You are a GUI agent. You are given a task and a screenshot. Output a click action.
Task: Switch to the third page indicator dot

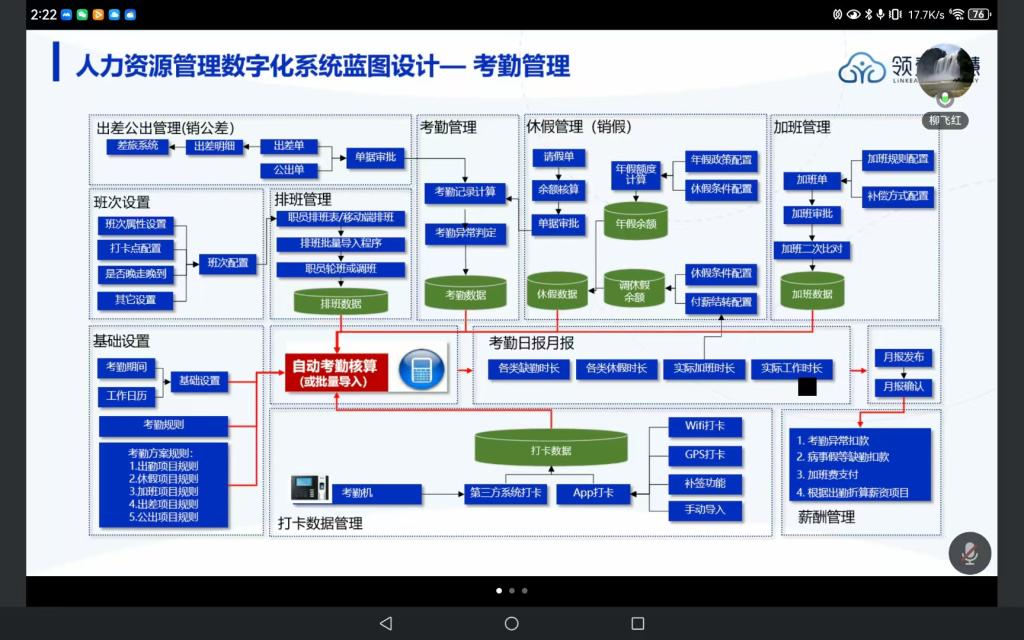point(524,590)
